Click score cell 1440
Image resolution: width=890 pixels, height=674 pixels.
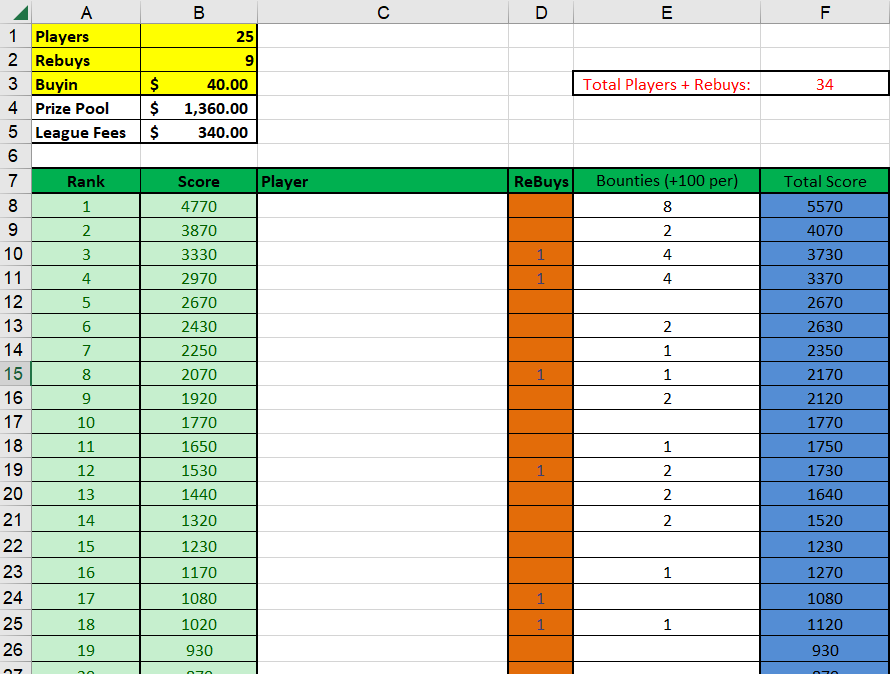tap(199, 494)
